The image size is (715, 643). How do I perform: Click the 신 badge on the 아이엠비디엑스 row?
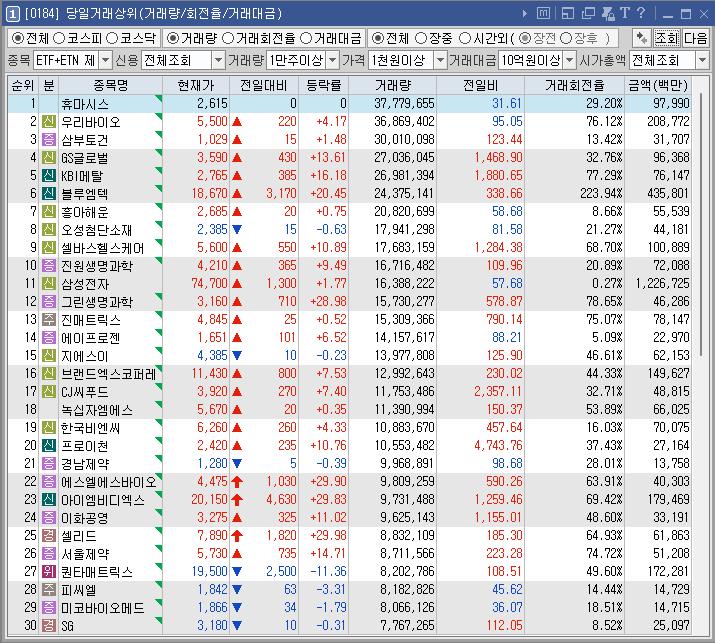click(49, 499)
